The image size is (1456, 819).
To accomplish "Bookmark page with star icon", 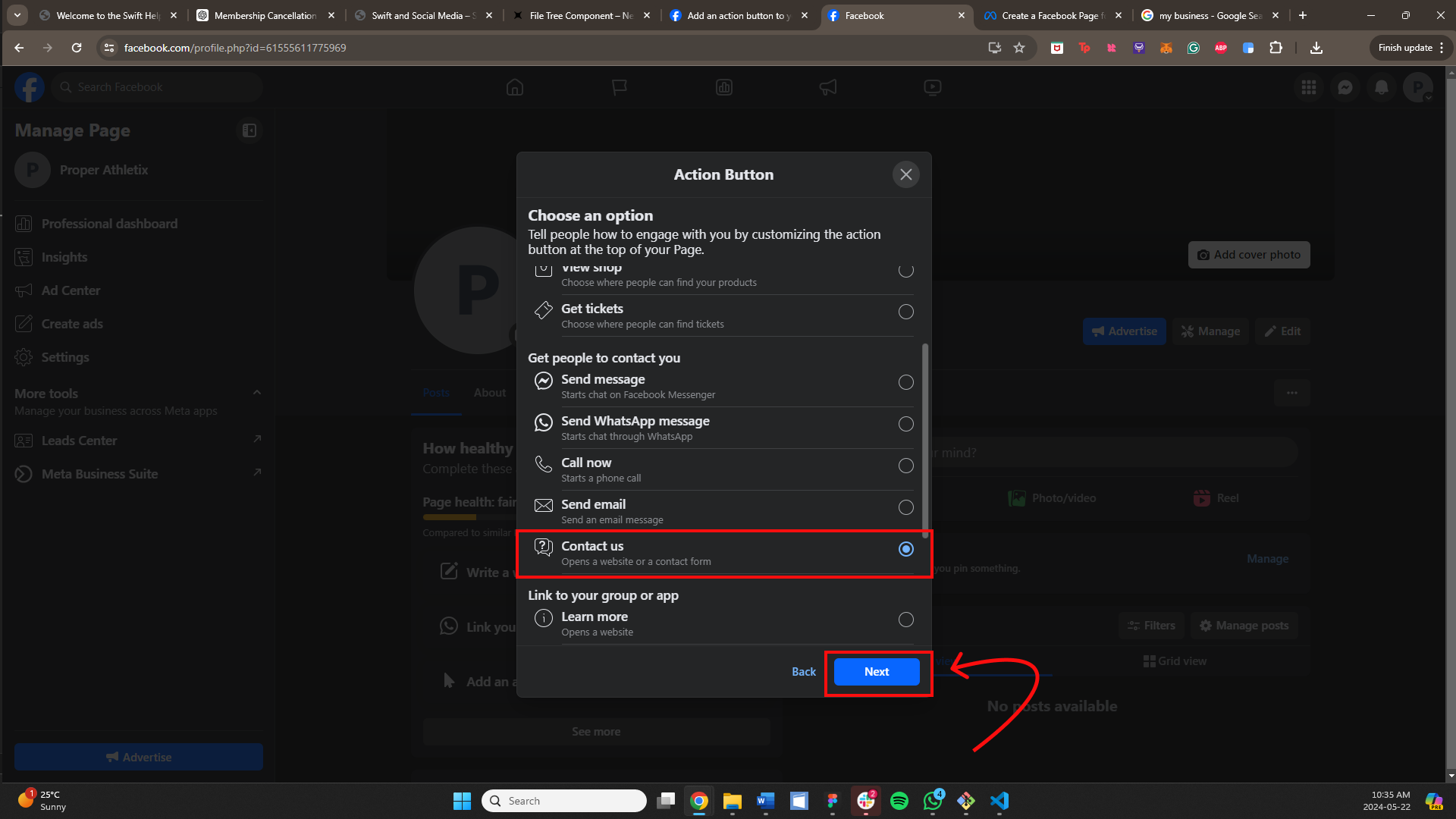I will pos(1019,48).
